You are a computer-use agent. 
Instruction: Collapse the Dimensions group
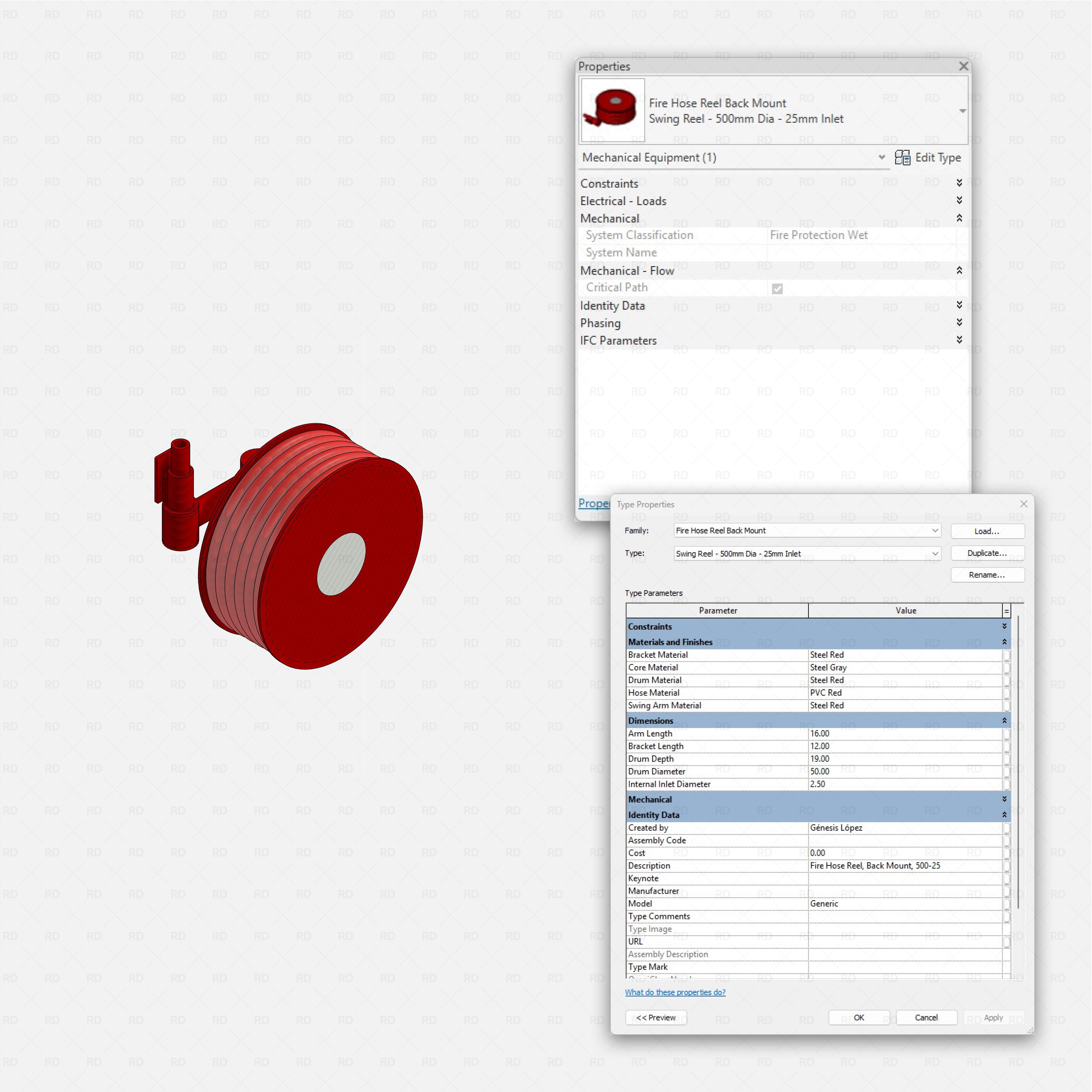(1004, 721)
